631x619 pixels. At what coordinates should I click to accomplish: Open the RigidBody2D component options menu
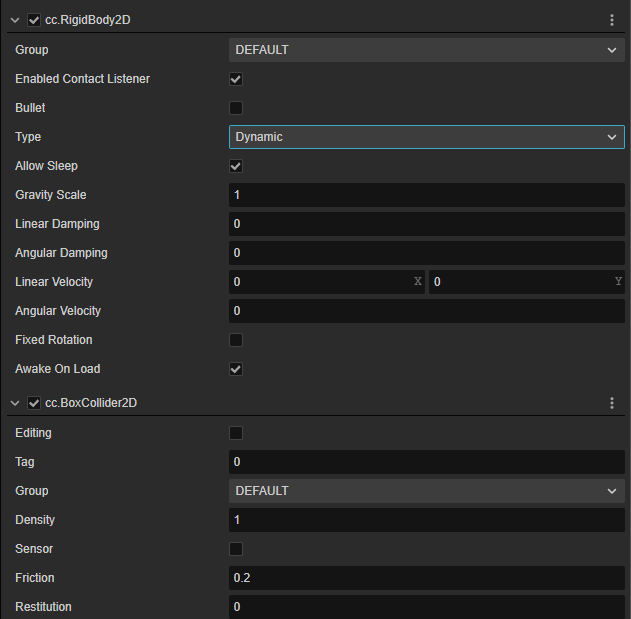pyautogui.click(x=612, y=20)
